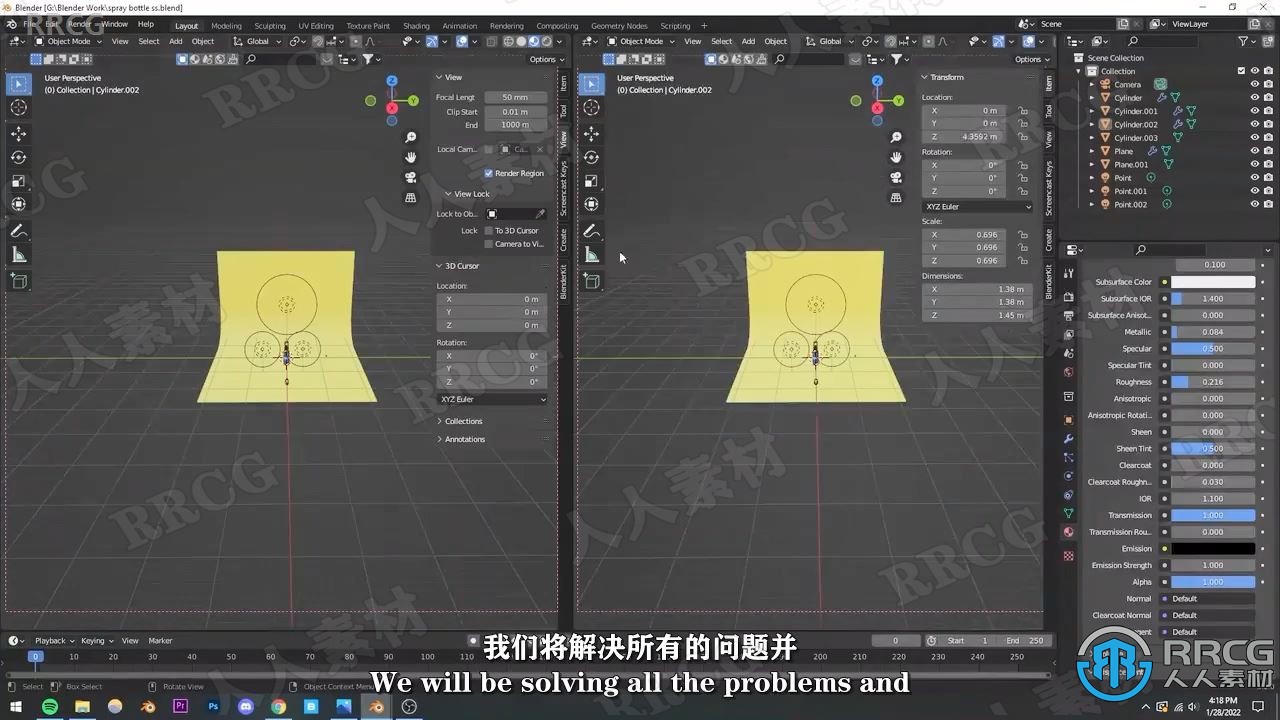Open Material properties tab icon

[x=1069, y=532]
